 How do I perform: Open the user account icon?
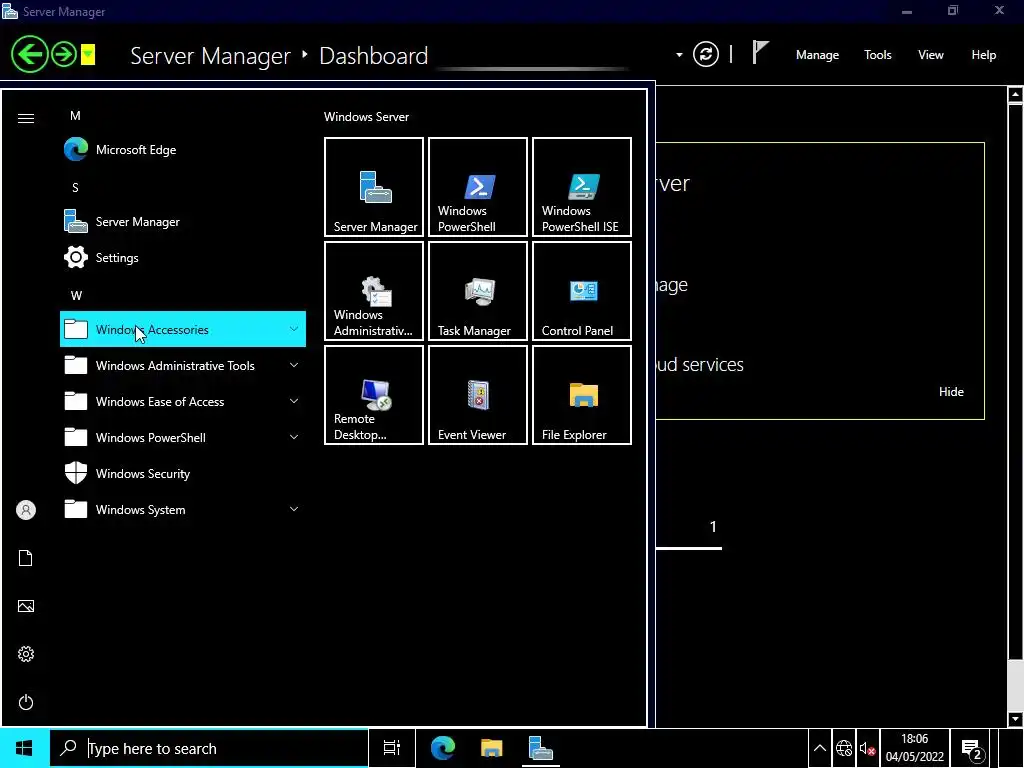coord(25,510)
